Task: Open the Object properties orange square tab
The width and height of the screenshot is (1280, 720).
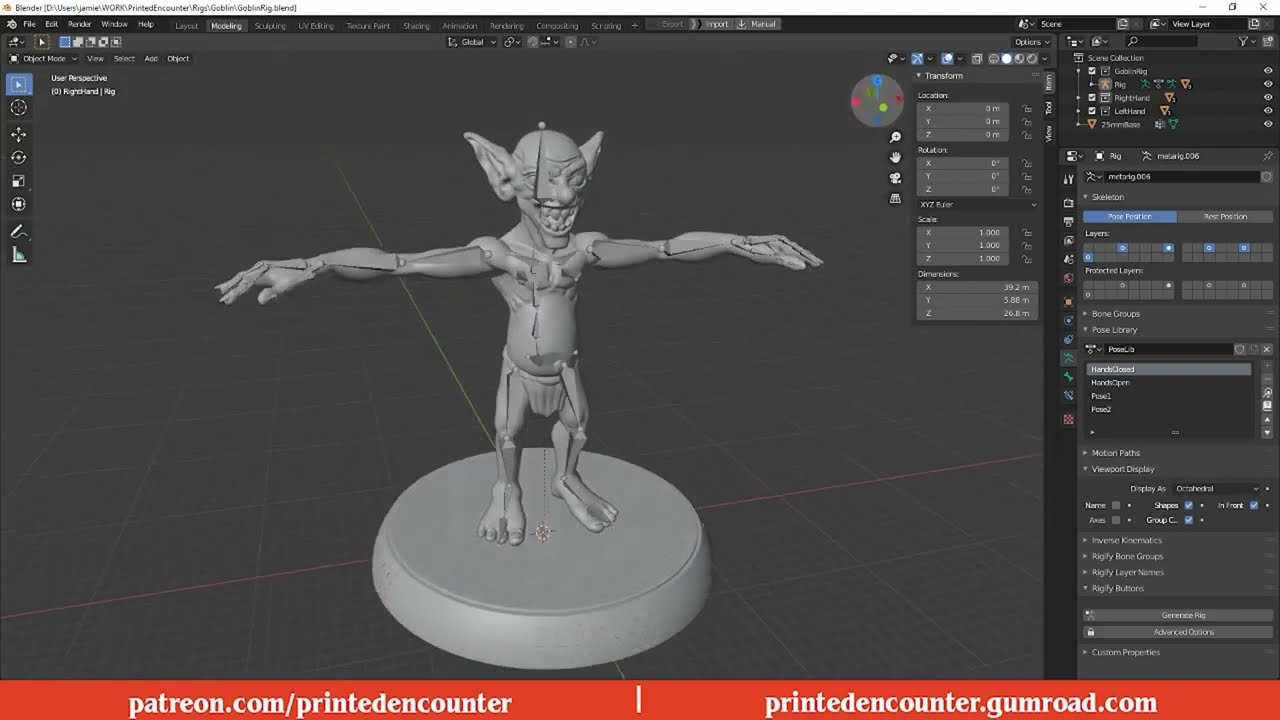Action: click(x=1068, y=301)
